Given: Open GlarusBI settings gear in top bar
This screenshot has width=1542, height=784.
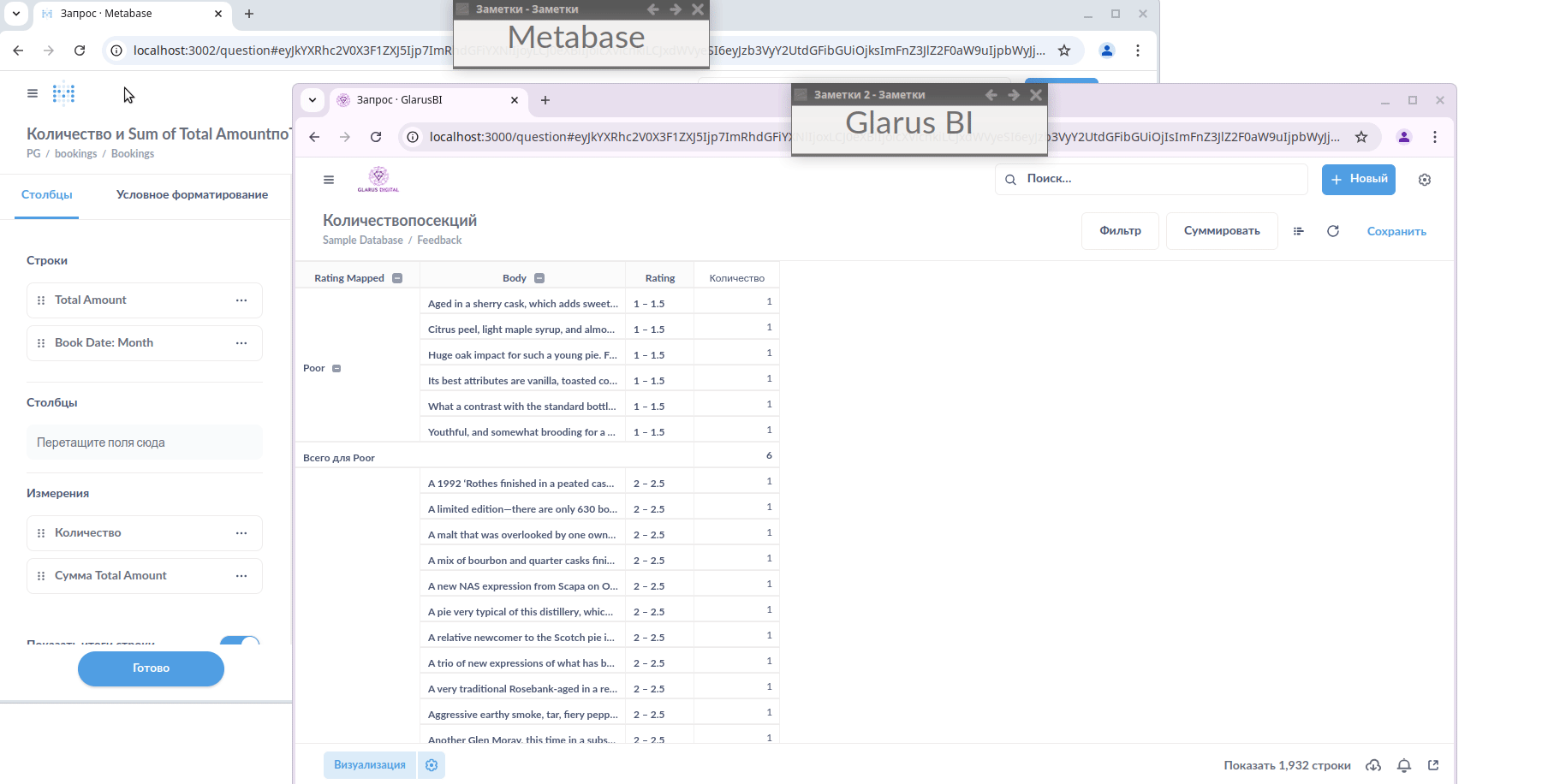Looking at the screenshot, I should coord(1424,180).
